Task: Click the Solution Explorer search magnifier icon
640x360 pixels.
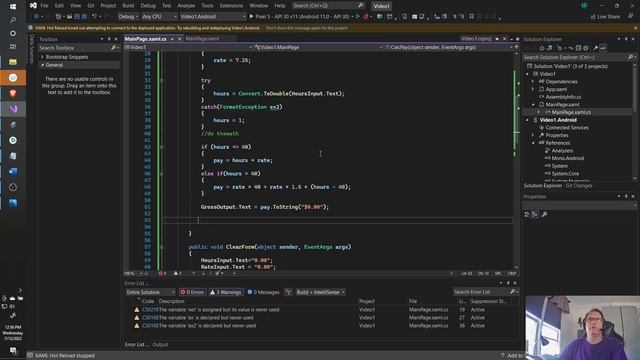Action: (630, 57)
